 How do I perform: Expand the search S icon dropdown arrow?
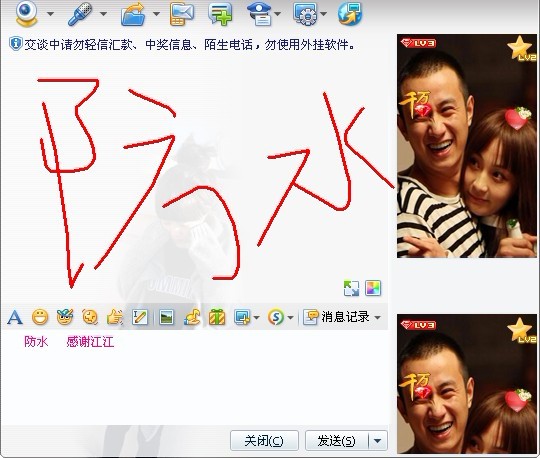tap(290, 317)
